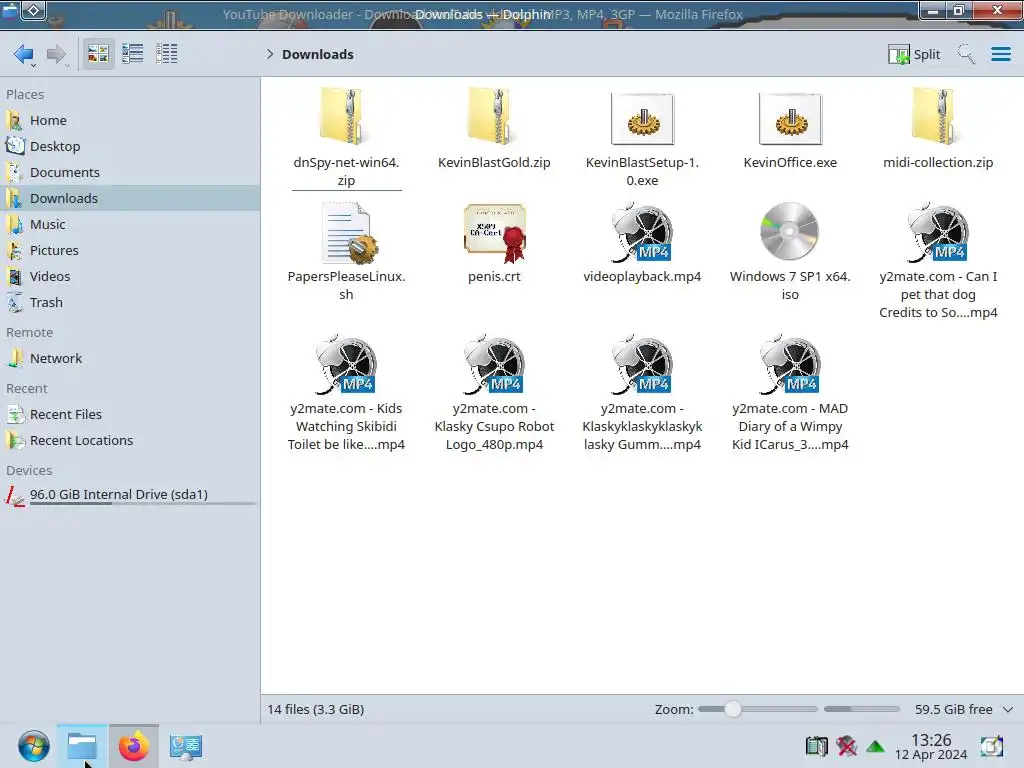
Task: Open Home in Places
Action: pyautogui.click(x=131, y=120)
